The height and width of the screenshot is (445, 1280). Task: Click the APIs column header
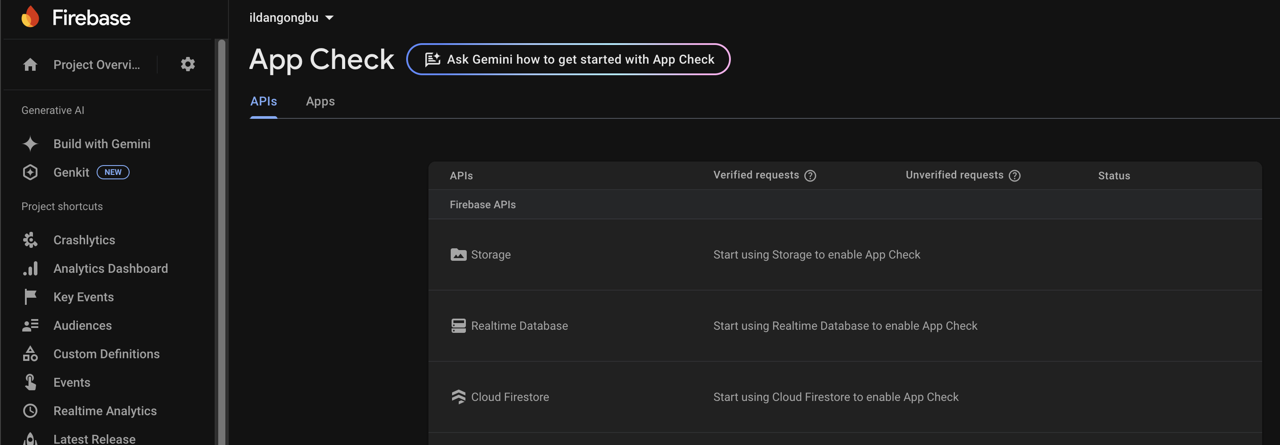click(461, 176)
